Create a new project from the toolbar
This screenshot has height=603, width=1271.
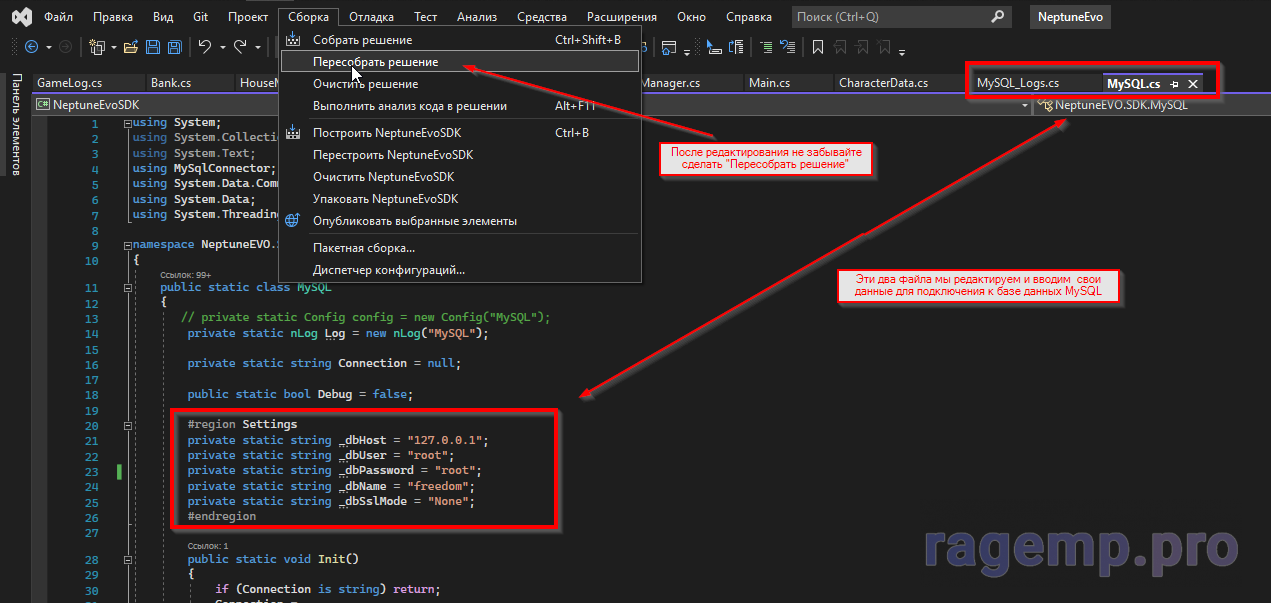(96, 47)
